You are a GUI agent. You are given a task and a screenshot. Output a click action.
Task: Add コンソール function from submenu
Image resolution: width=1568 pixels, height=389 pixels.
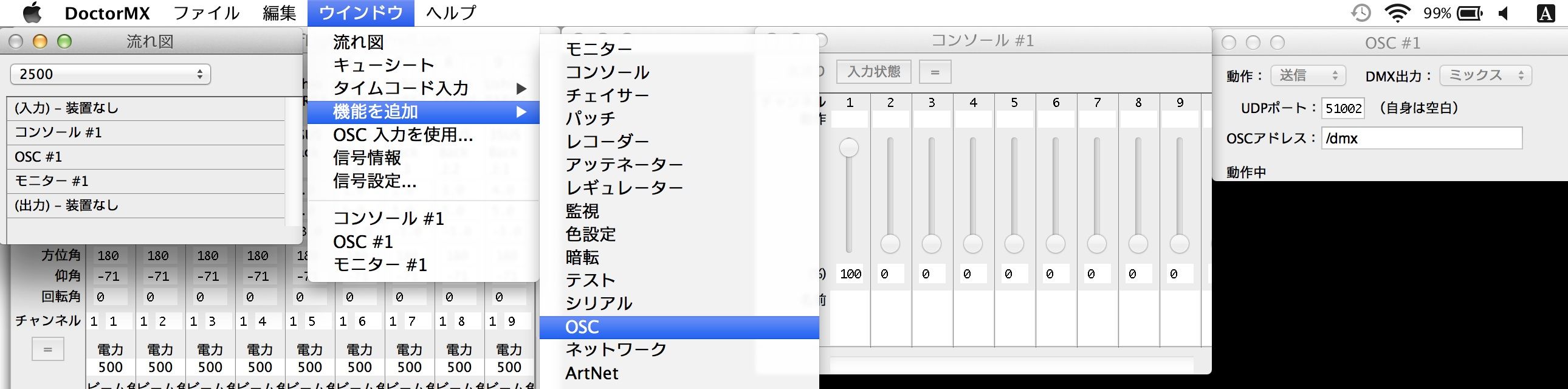coord(679,72)
